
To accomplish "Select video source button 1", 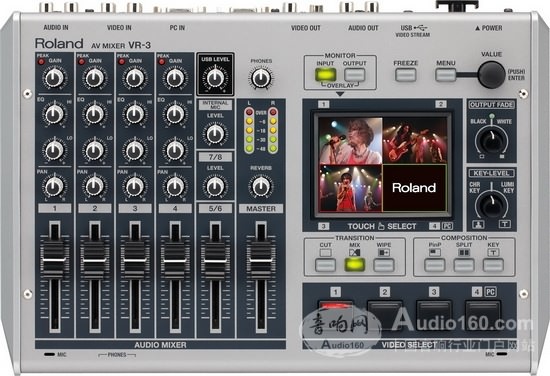I will [336, 313].
